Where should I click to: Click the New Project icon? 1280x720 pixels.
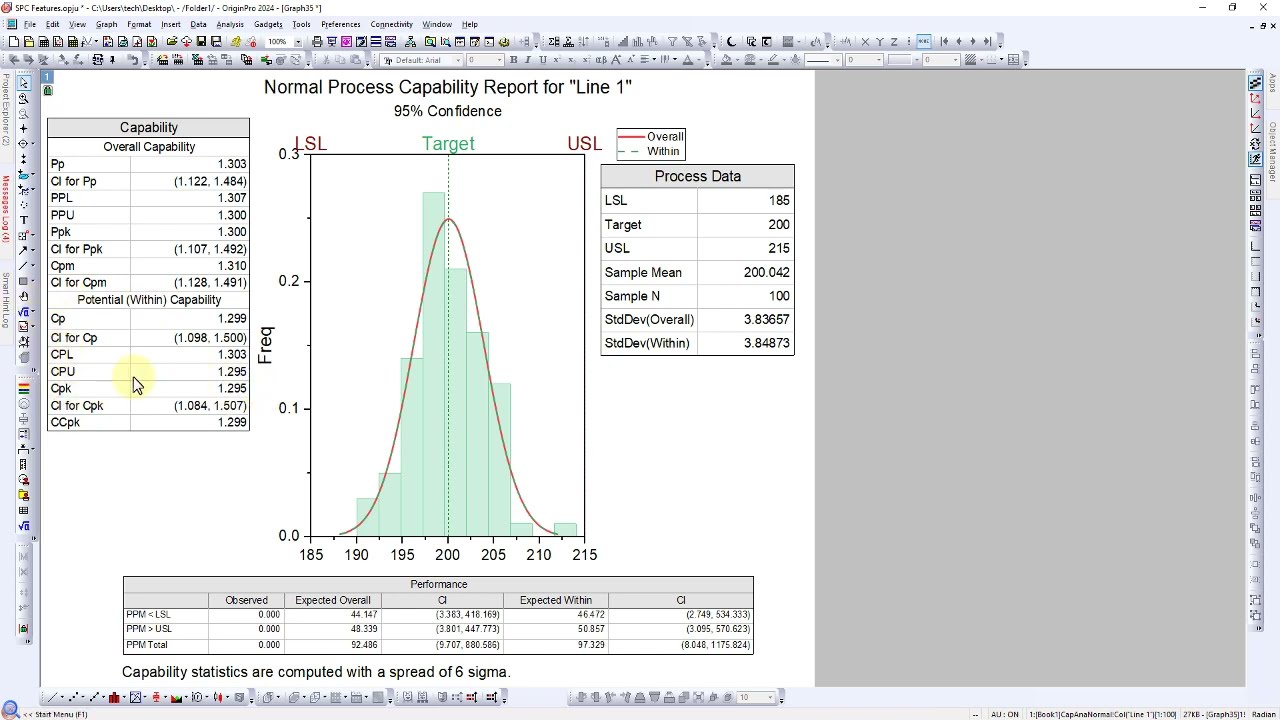coord(14,41)
